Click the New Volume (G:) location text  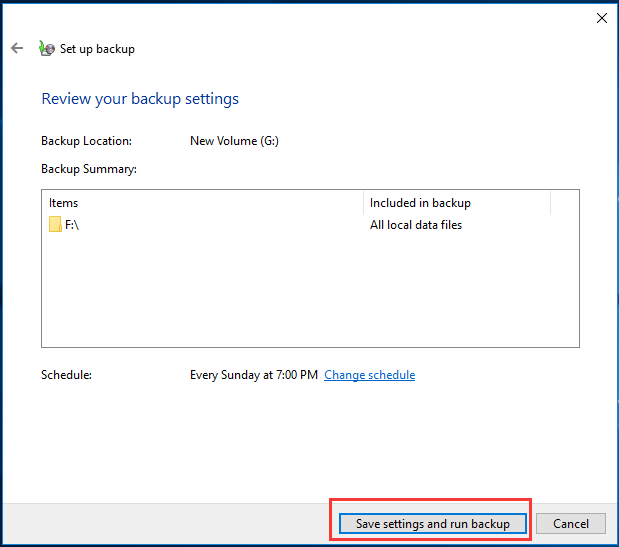(x=234, y=141)
